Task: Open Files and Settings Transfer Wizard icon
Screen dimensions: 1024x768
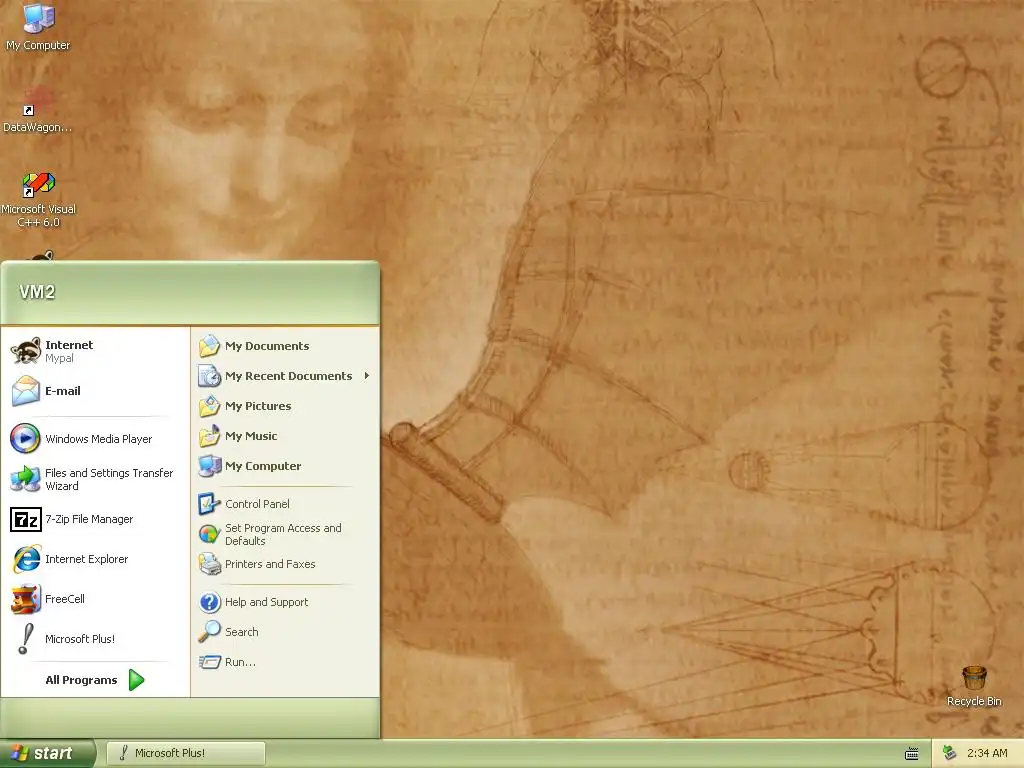Action: (x=25, y=479)
